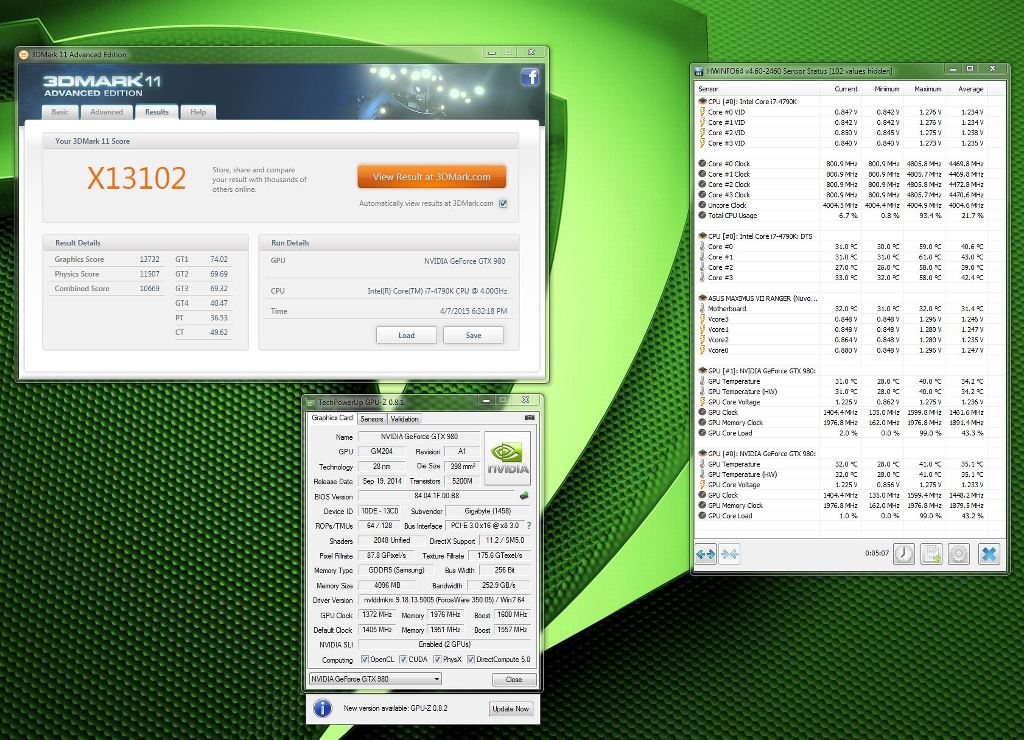1024x740 pixels.
Task: Start logging with HWiNFO log file button
Action: 931,554
